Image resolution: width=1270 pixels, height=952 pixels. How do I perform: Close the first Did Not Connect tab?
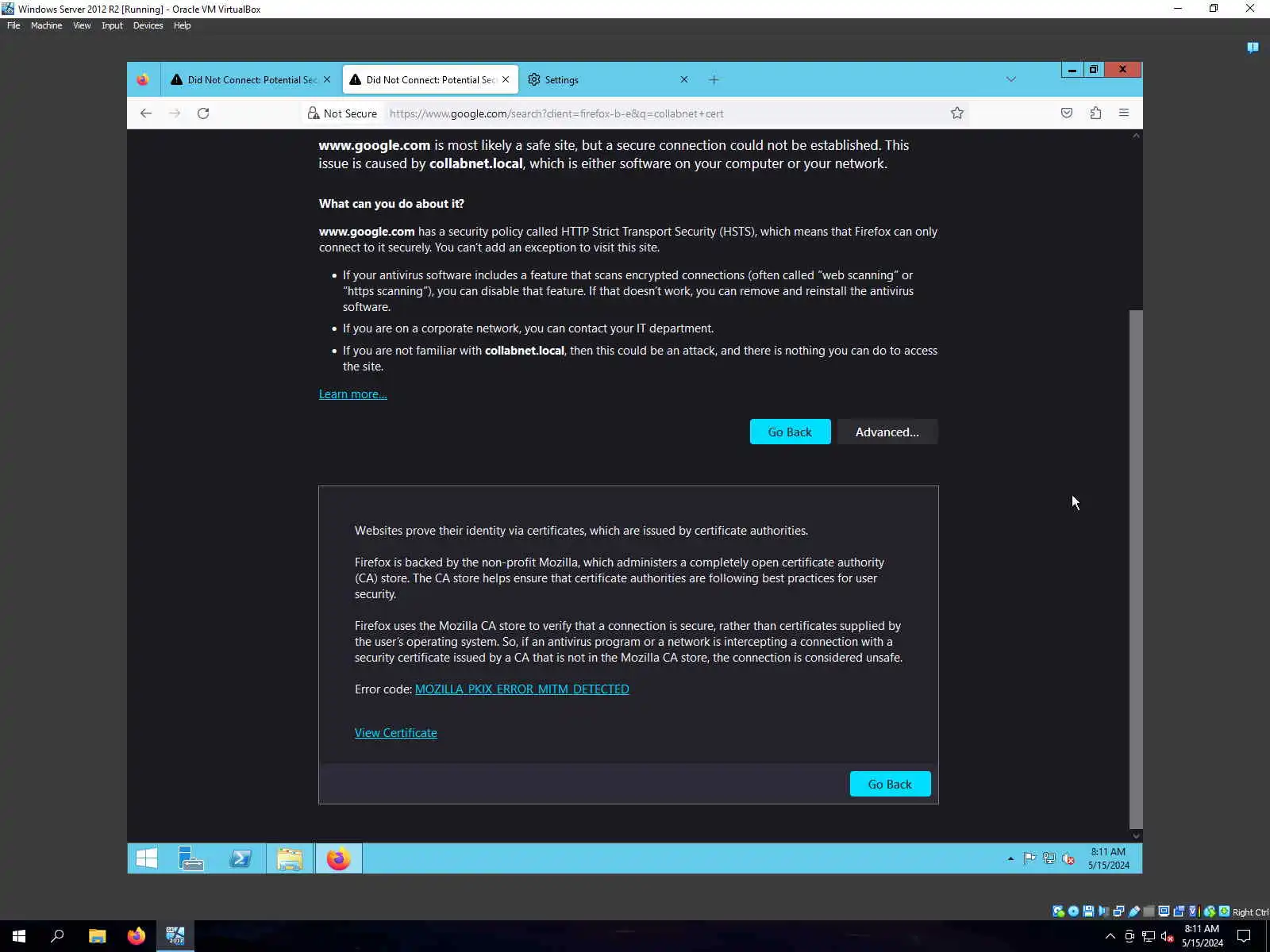327,79
